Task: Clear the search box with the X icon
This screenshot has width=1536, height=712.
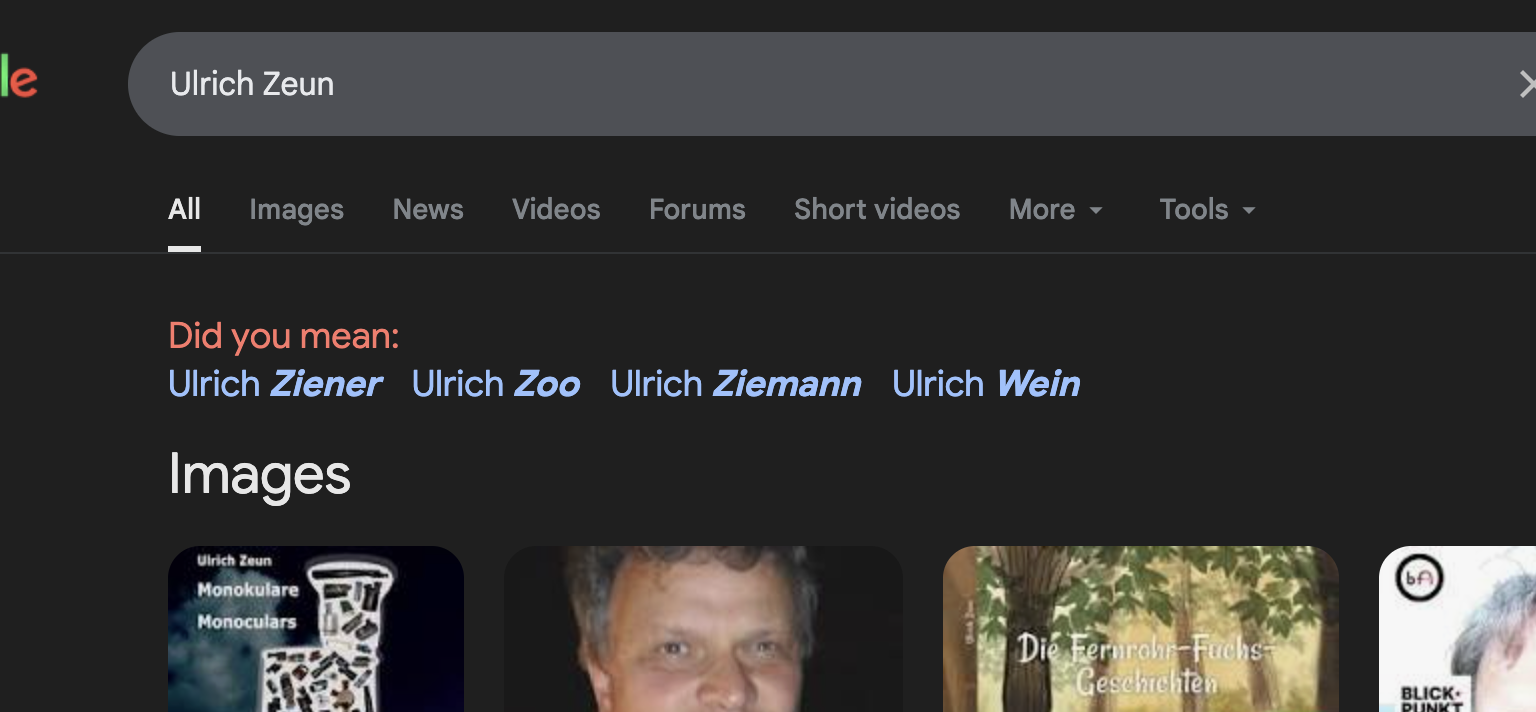Action: [1526, 84]
